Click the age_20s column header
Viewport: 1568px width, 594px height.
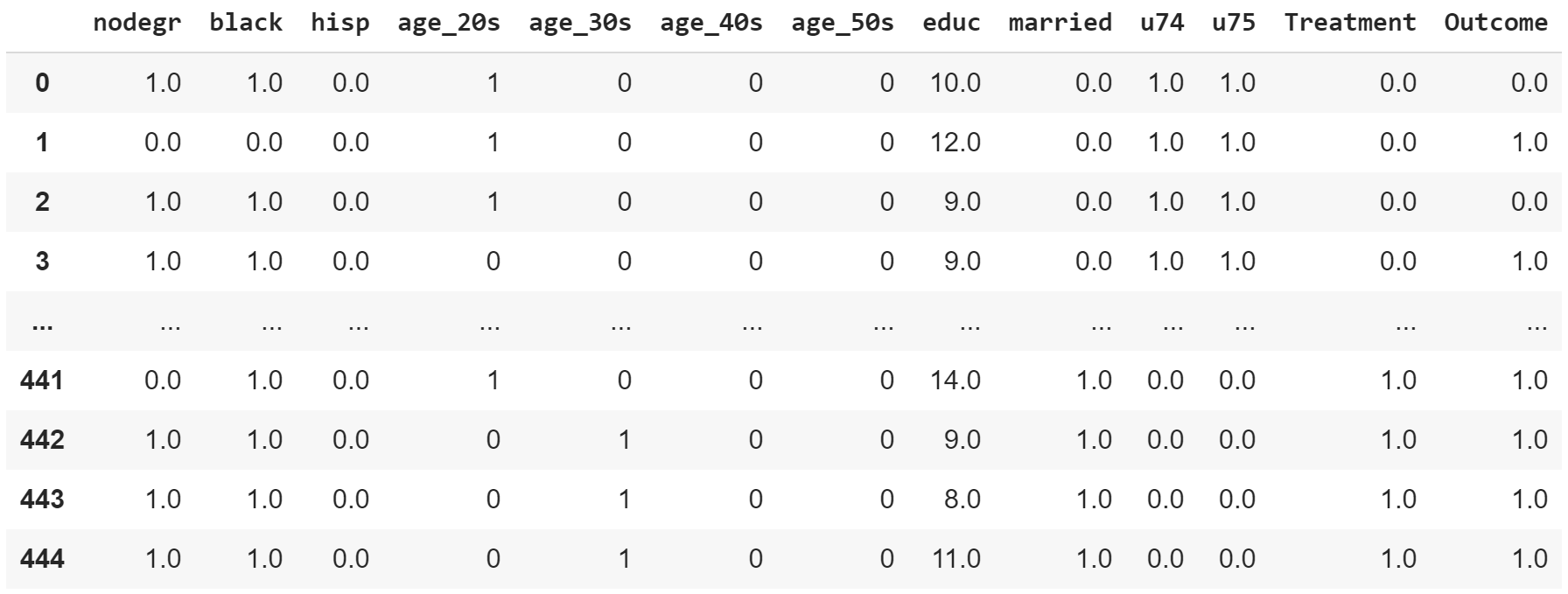coord(449,23)
